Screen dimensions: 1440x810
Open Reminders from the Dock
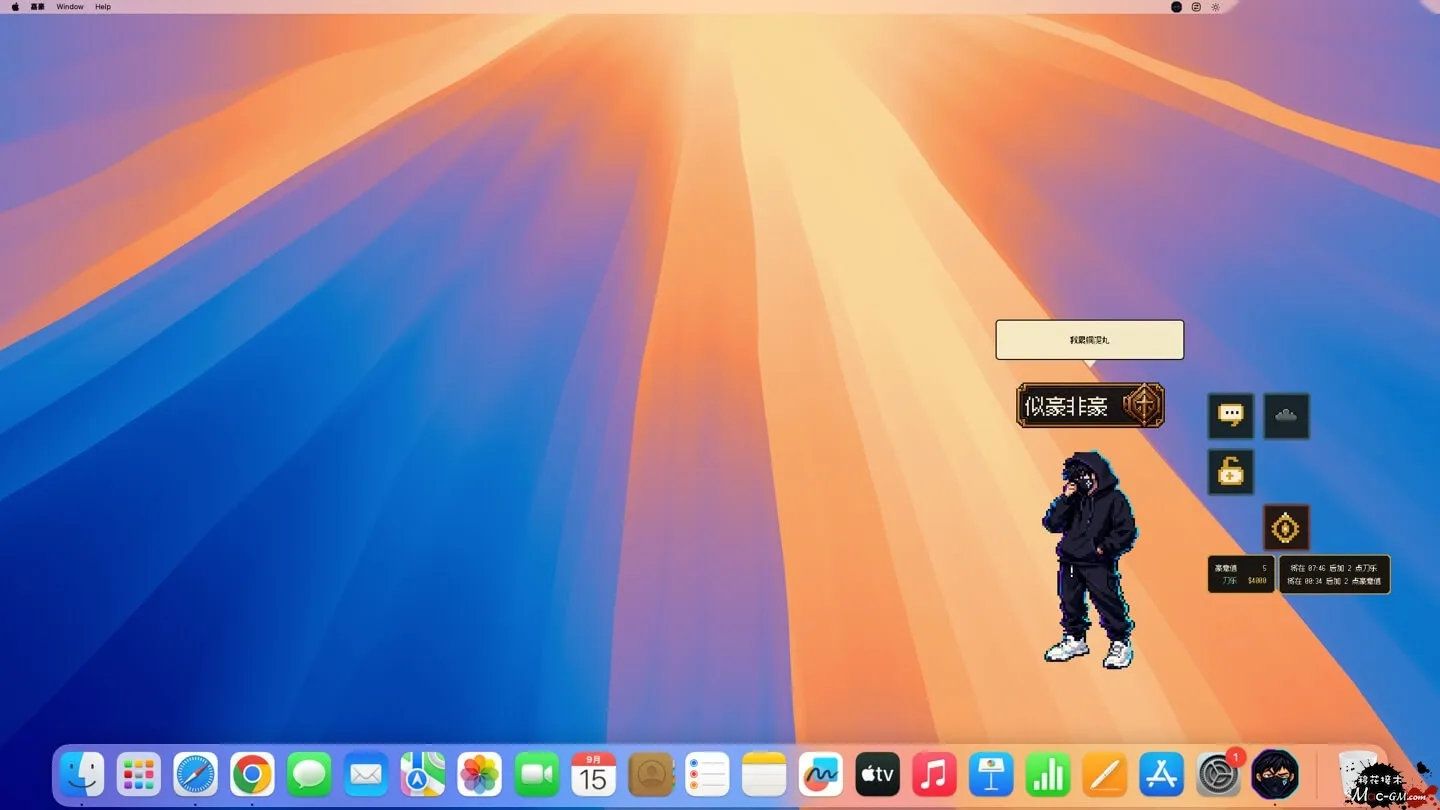tap(707, 775)
